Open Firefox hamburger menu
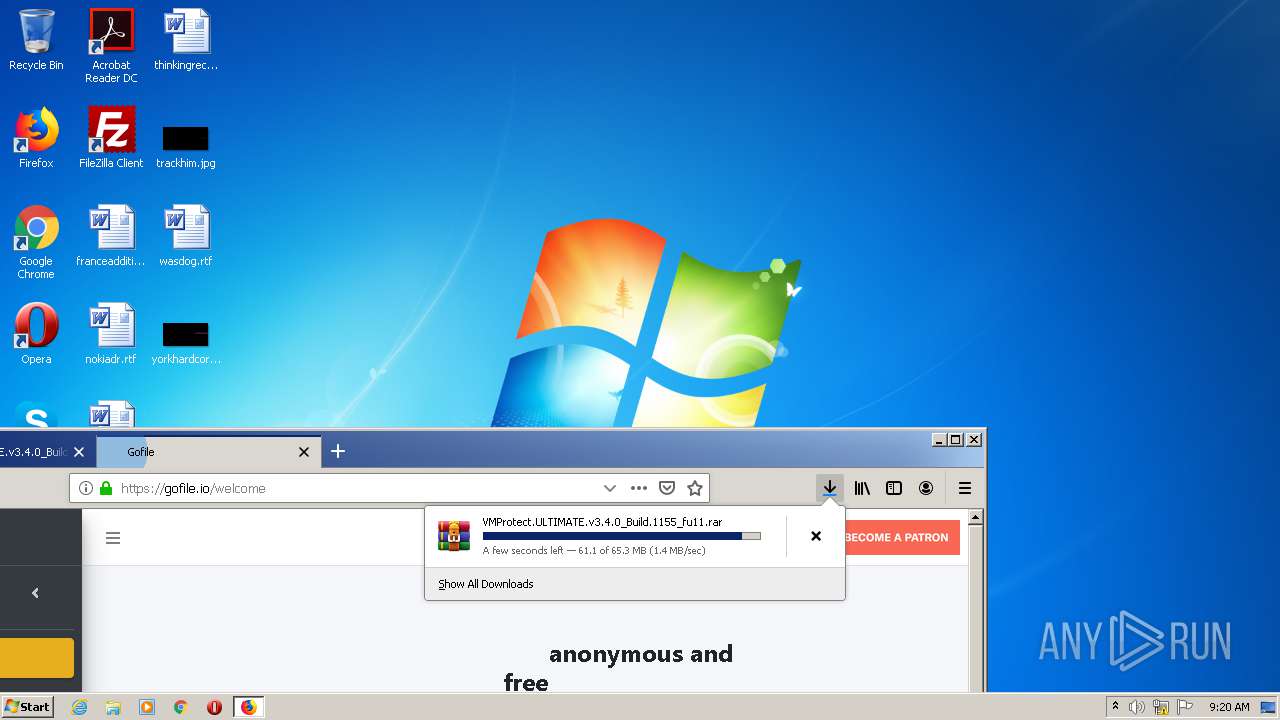Viewport: 1280px width, 720px height. click(x=965, y=488)
